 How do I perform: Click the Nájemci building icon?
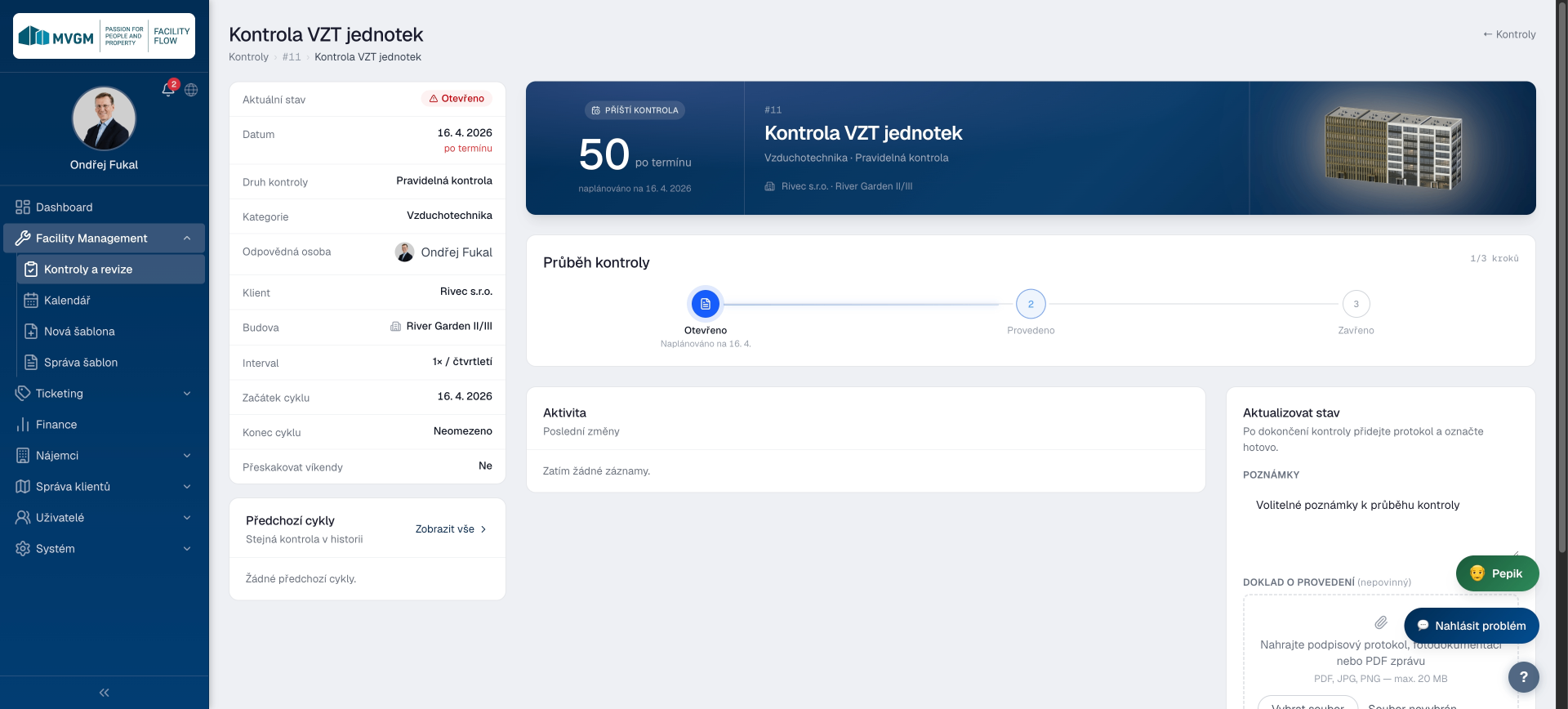(23, 456)
